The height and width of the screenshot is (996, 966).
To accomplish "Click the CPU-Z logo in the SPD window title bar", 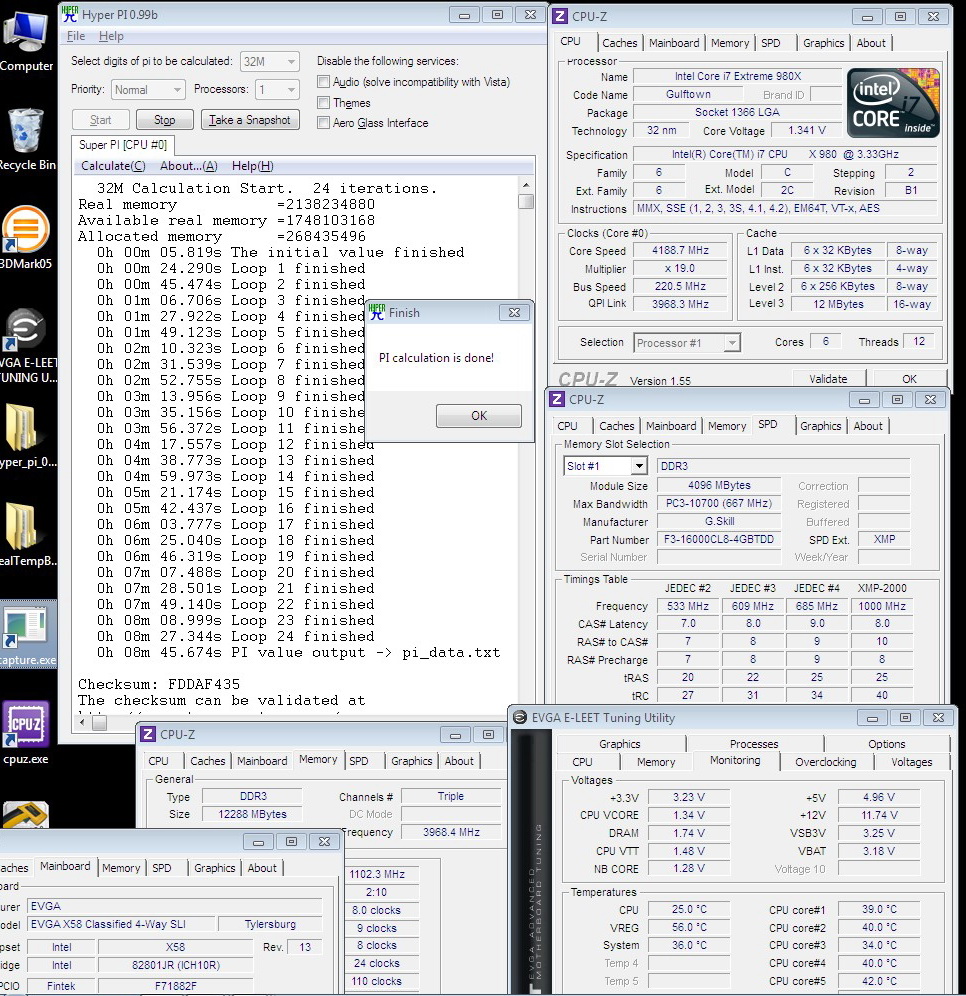I will pyautogui.click(x=556, y=399).
